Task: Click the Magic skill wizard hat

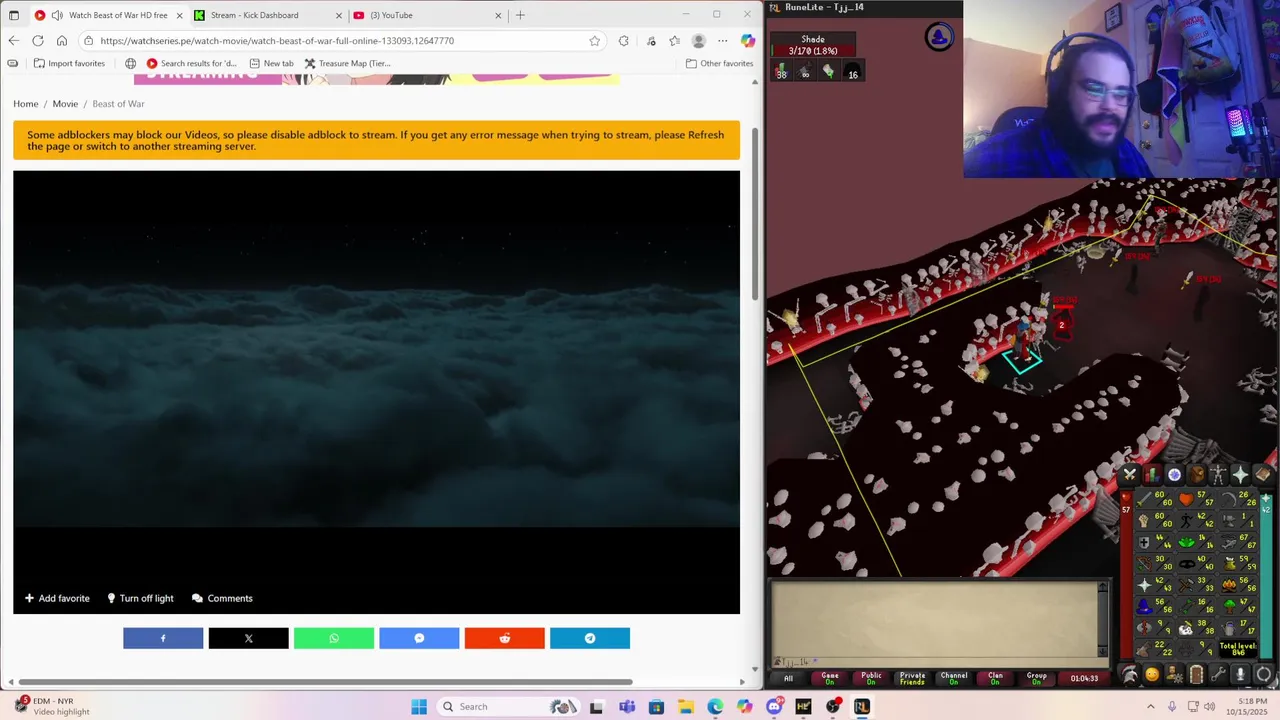Action: click(1145, 606)
